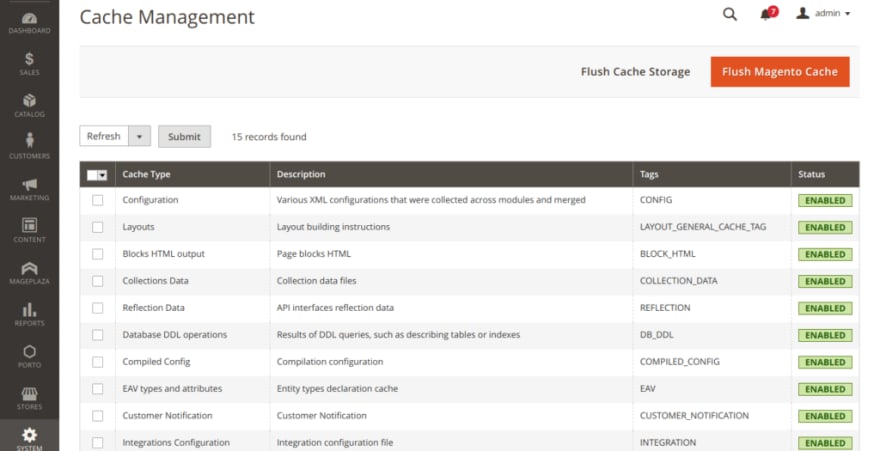The image size is (880, 451).
Task: Open notifications bell icon
Action: coord(766,14)
